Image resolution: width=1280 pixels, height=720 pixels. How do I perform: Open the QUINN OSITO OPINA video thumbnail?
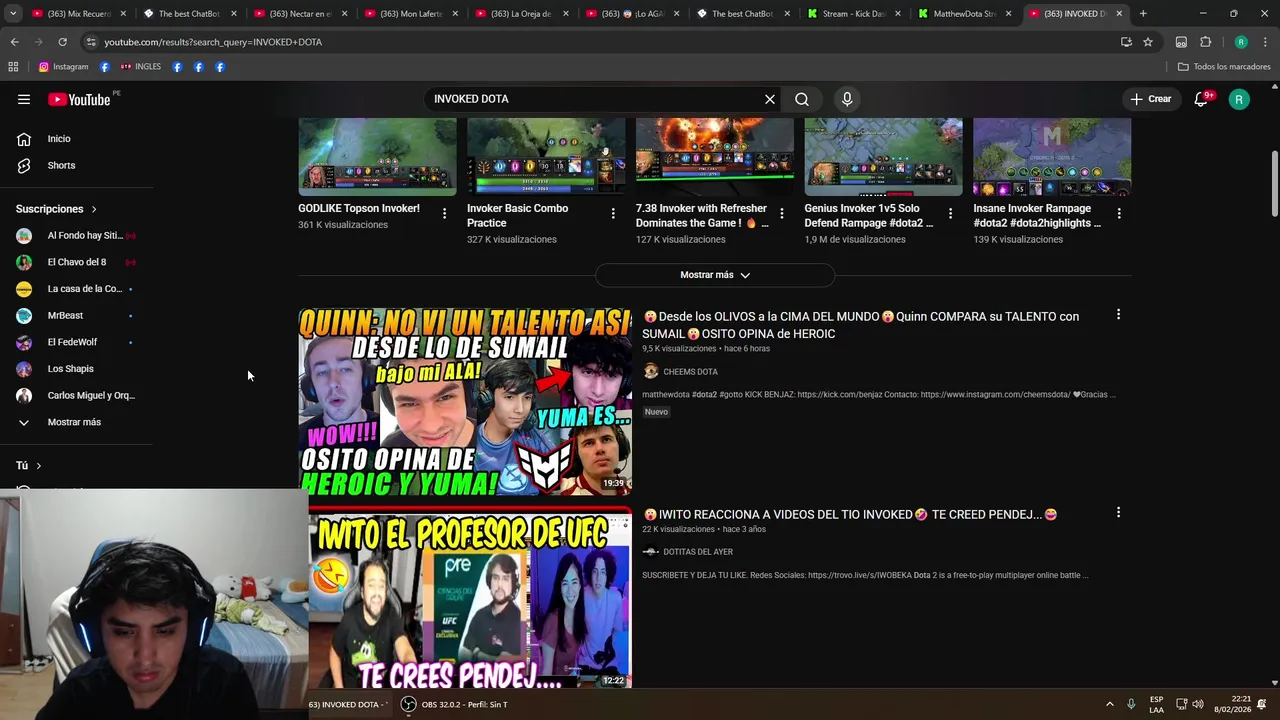click(x=465, y=401)
